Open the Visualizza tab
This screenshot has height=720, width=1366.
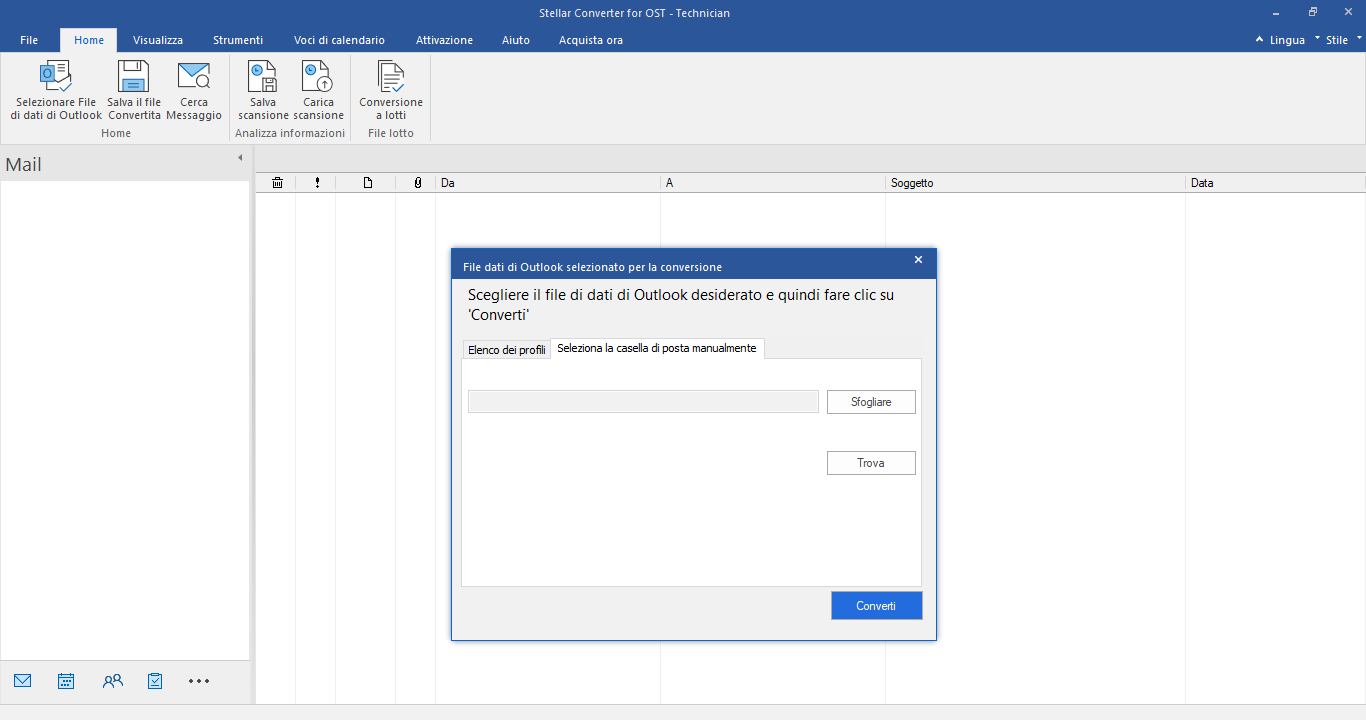[158, 40]
